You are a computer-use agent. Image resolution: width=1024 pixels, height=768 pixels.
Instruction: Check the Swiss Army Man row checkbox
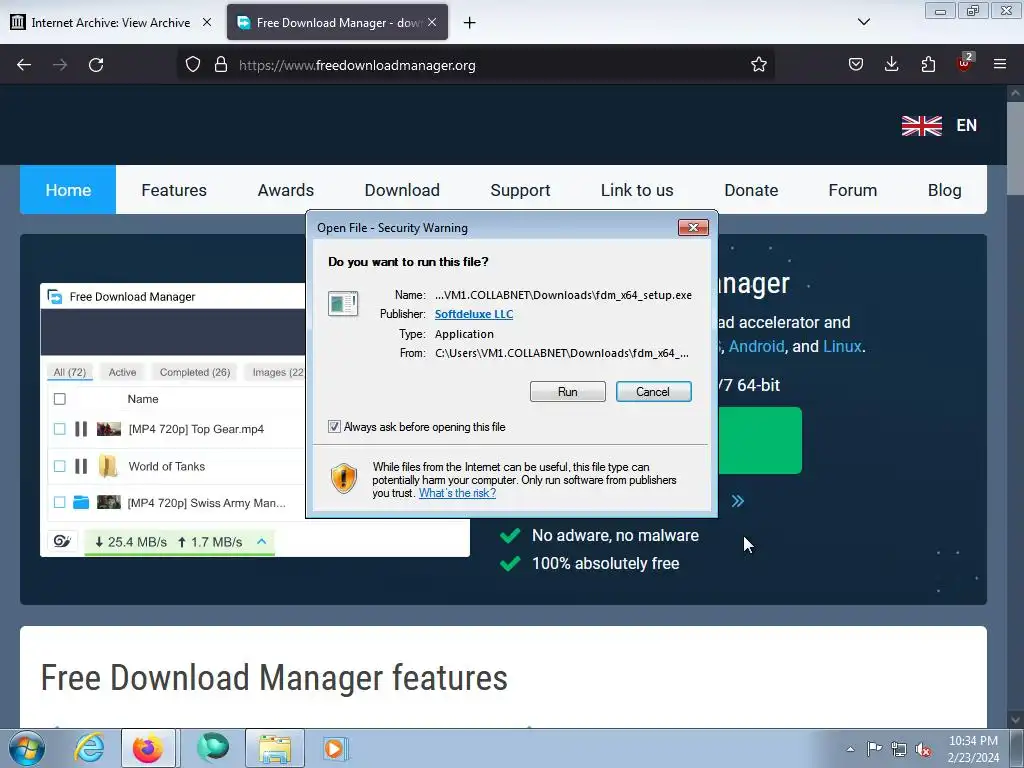click(59, 502)
